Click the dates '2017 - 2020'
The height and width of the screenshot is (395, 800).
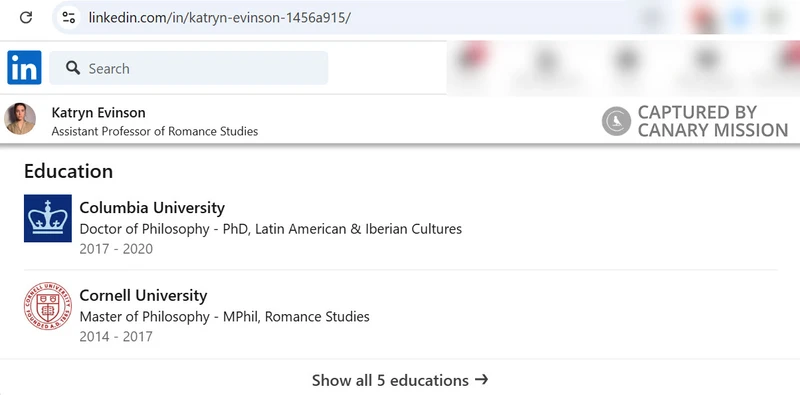click(x=116, y=249)
